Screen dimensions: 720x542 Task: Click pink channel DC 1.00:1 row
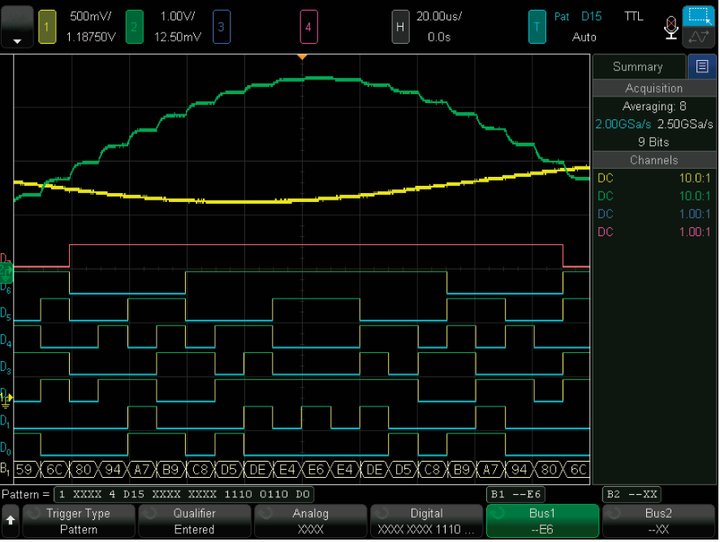click(654, 231)
